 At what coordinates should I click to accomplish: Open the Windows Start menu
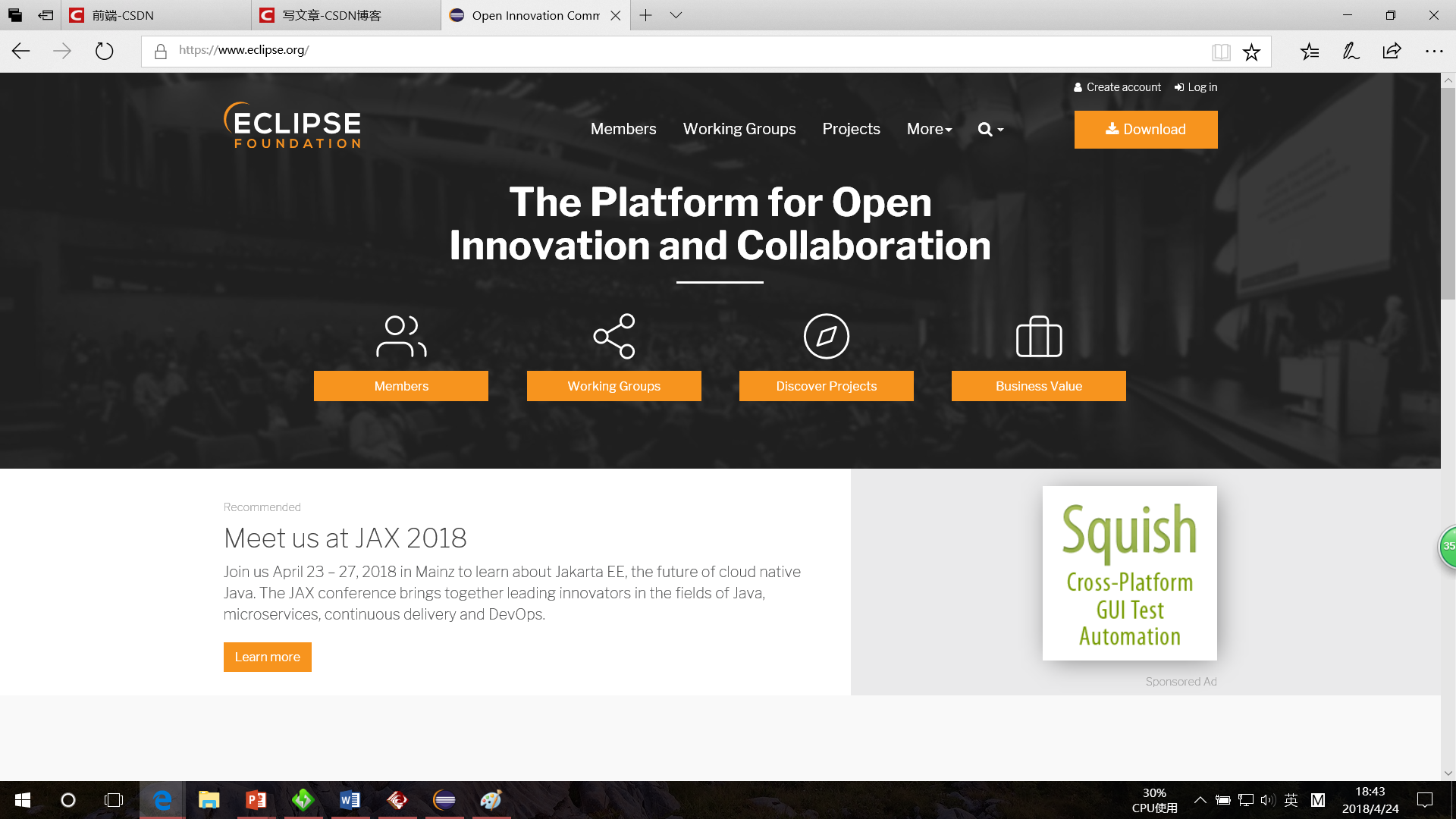coord(23,800)
